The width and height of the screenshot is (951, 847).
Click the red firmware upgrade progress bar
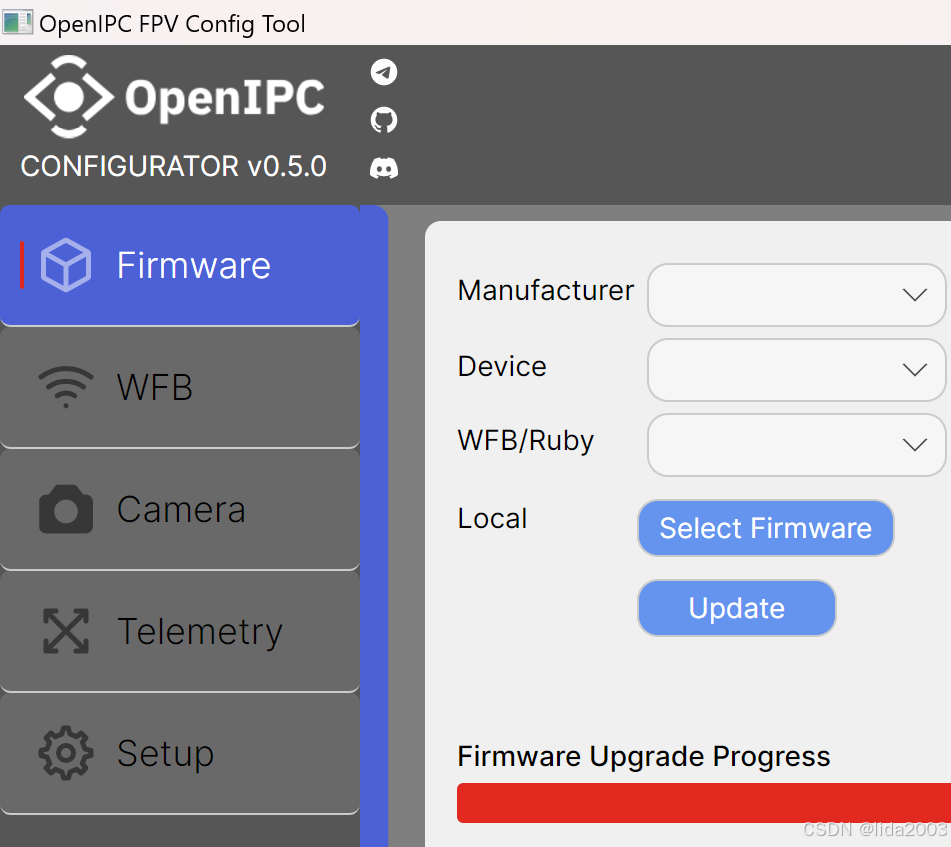click(704, 803)
